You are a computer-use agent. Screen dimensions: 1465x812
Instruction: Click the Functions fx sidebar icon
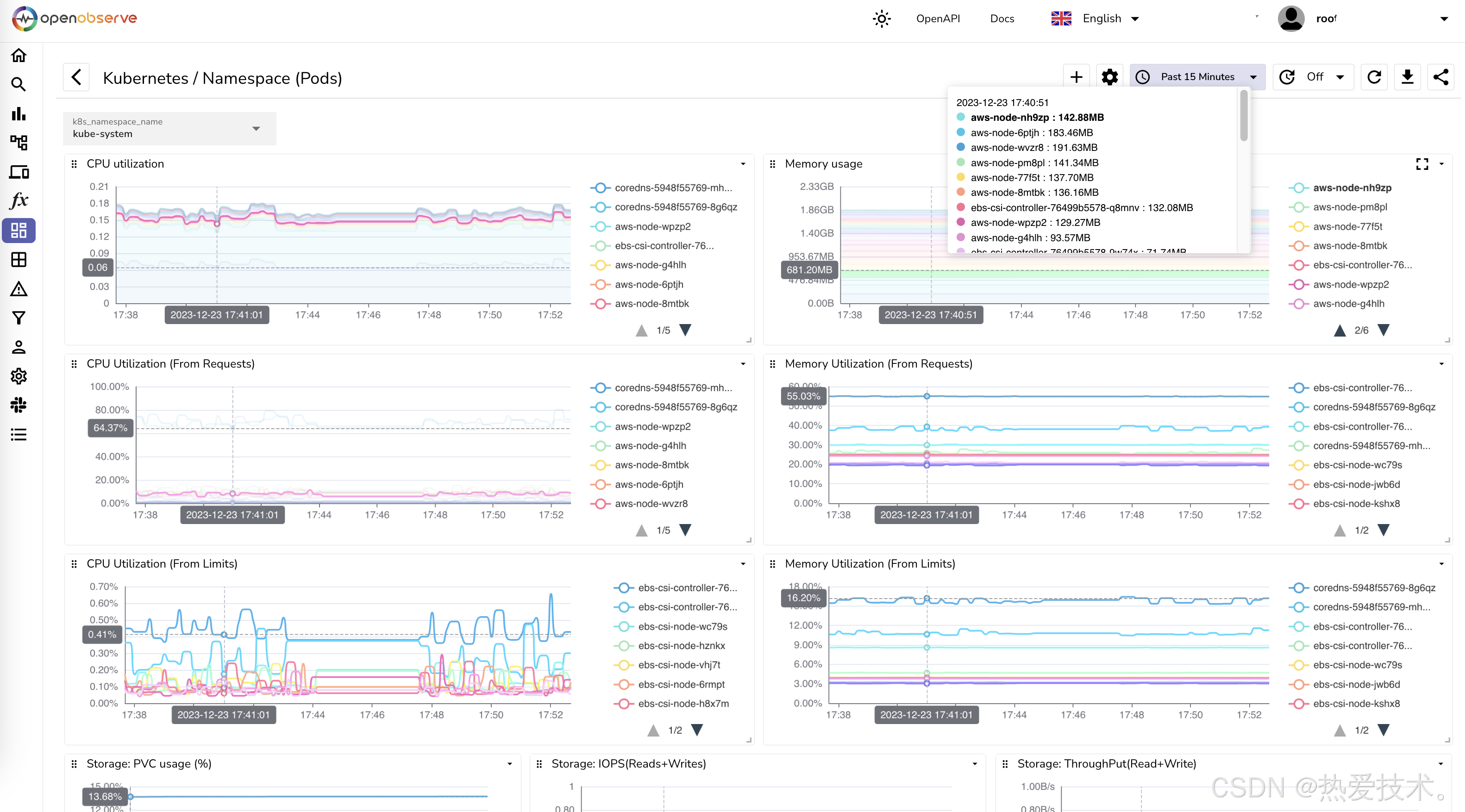19,201
